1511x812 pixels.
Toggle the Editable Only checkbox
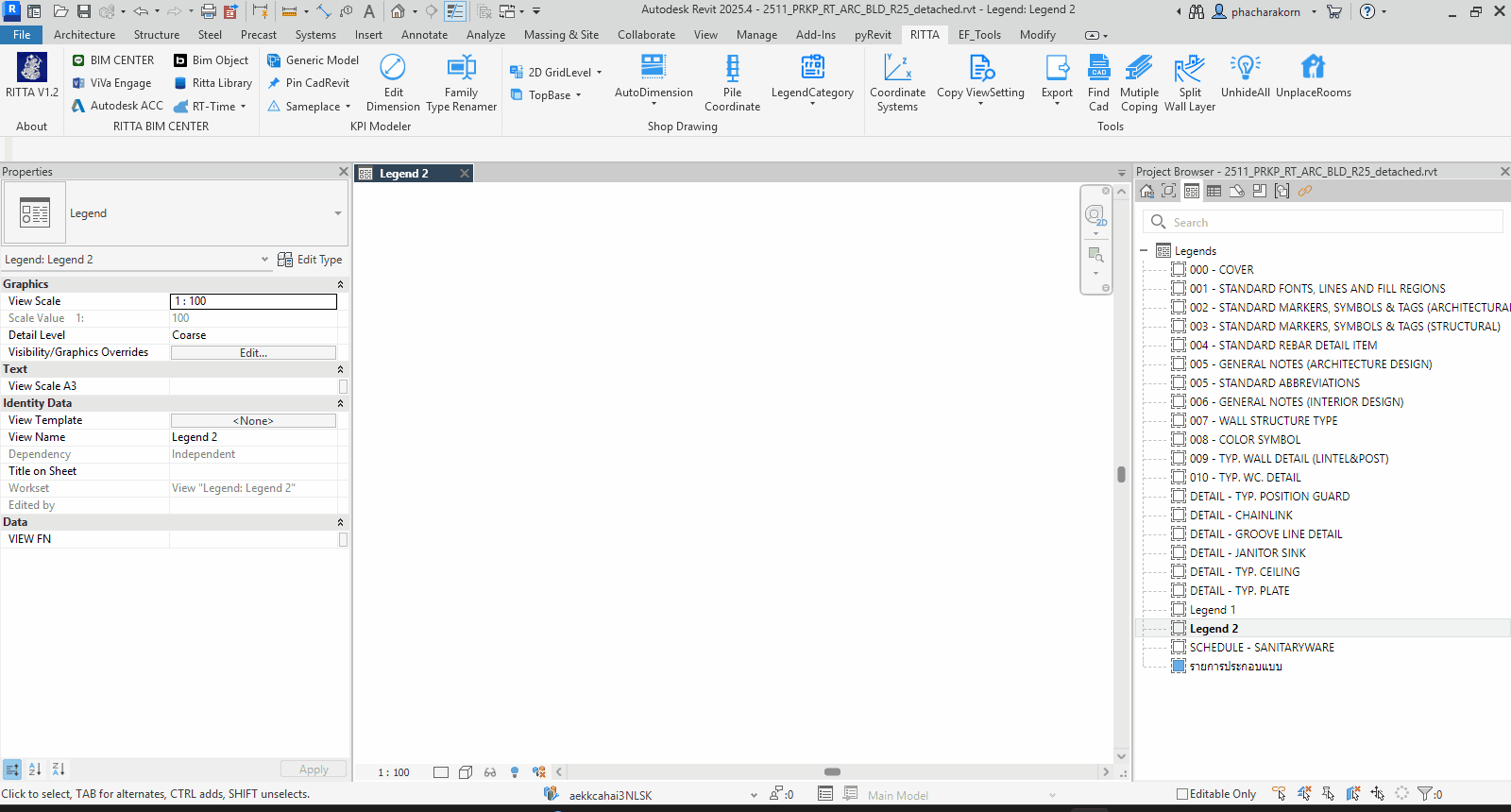(1181, 794)
